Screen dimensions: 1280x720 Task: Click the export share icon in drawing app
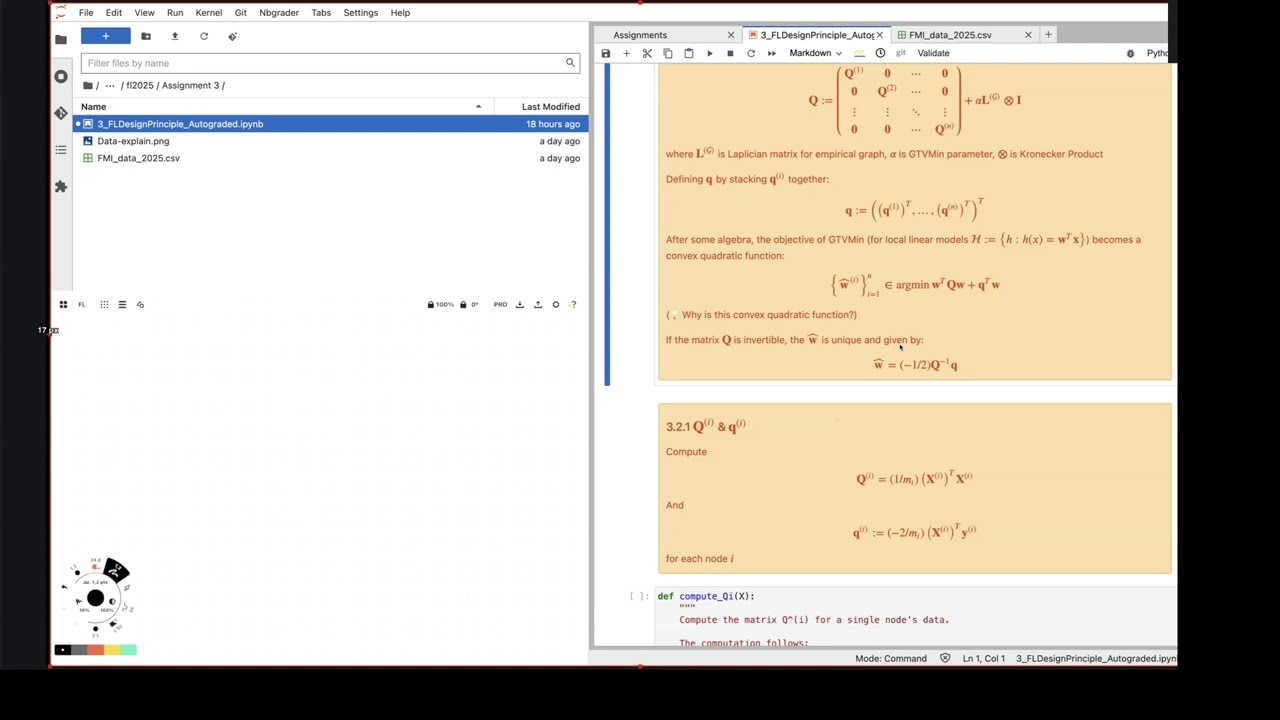537,304
